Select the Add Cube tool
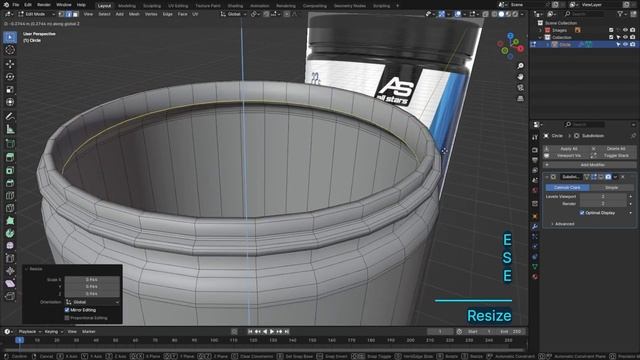 [10, 143]
